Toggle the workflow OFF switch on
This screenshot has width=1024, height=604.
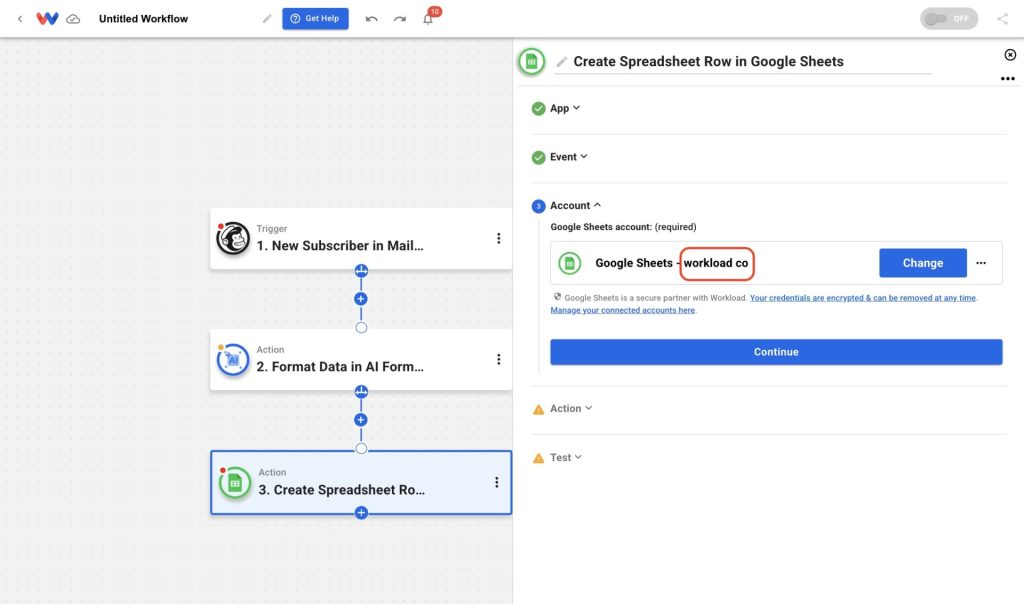coord(949,18)
